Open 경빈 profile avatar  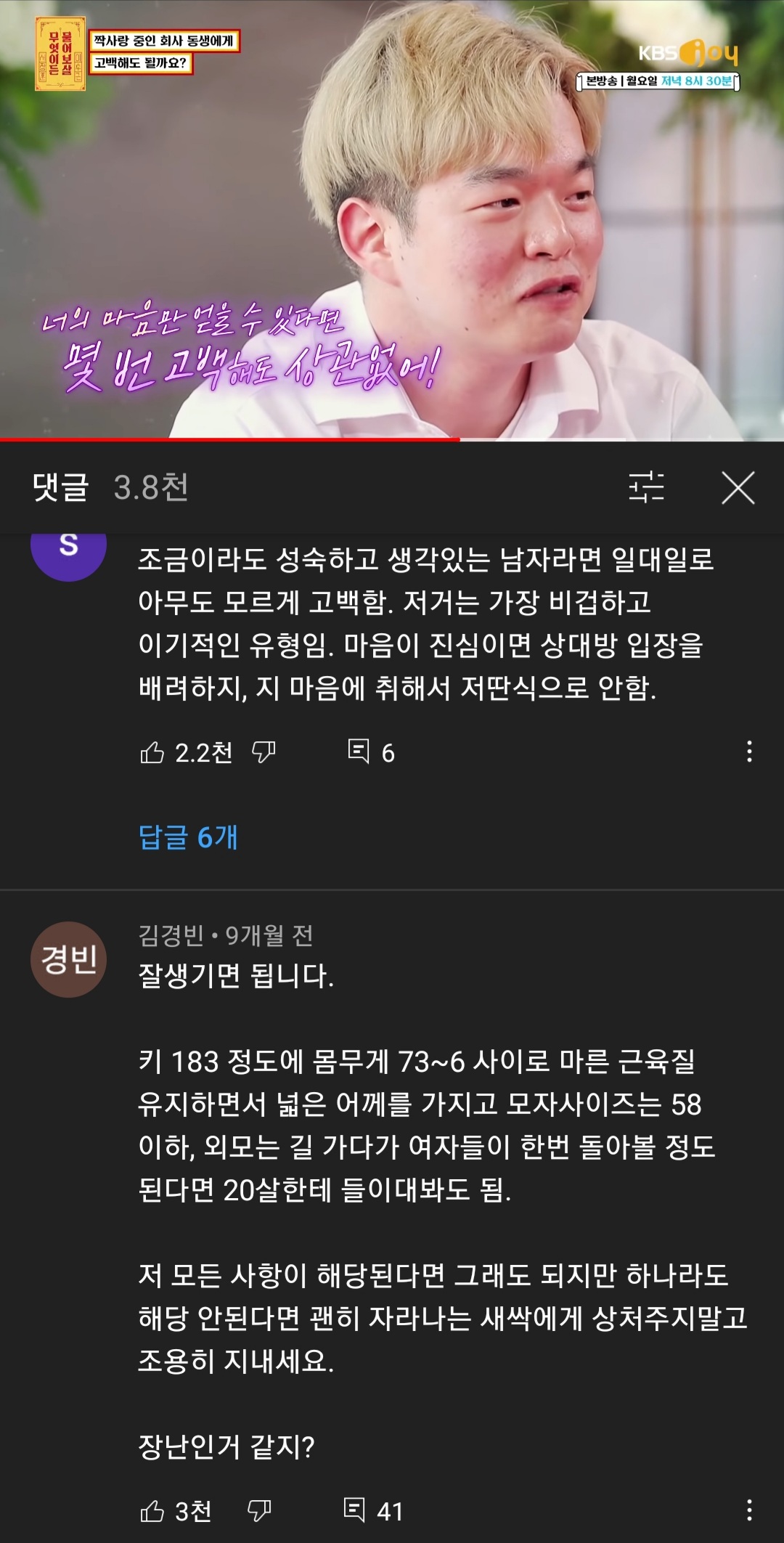[68, 959]
